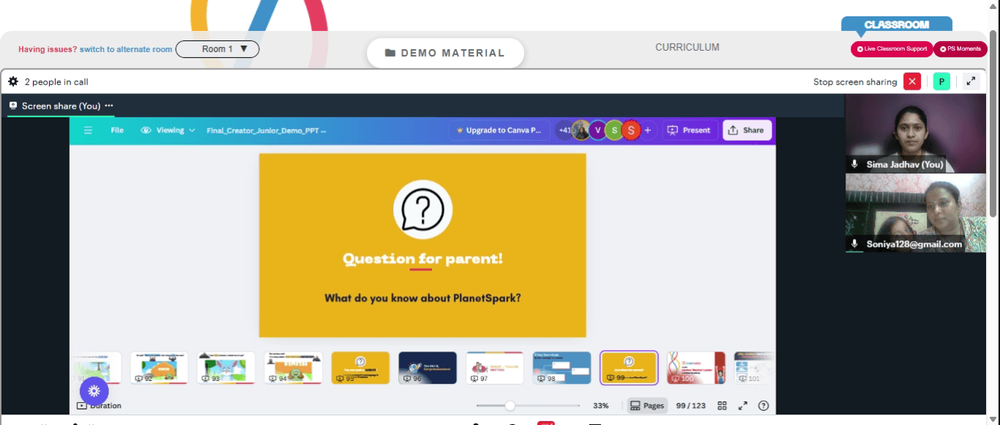Expand call window to fullscreen

tap(971, 82)
